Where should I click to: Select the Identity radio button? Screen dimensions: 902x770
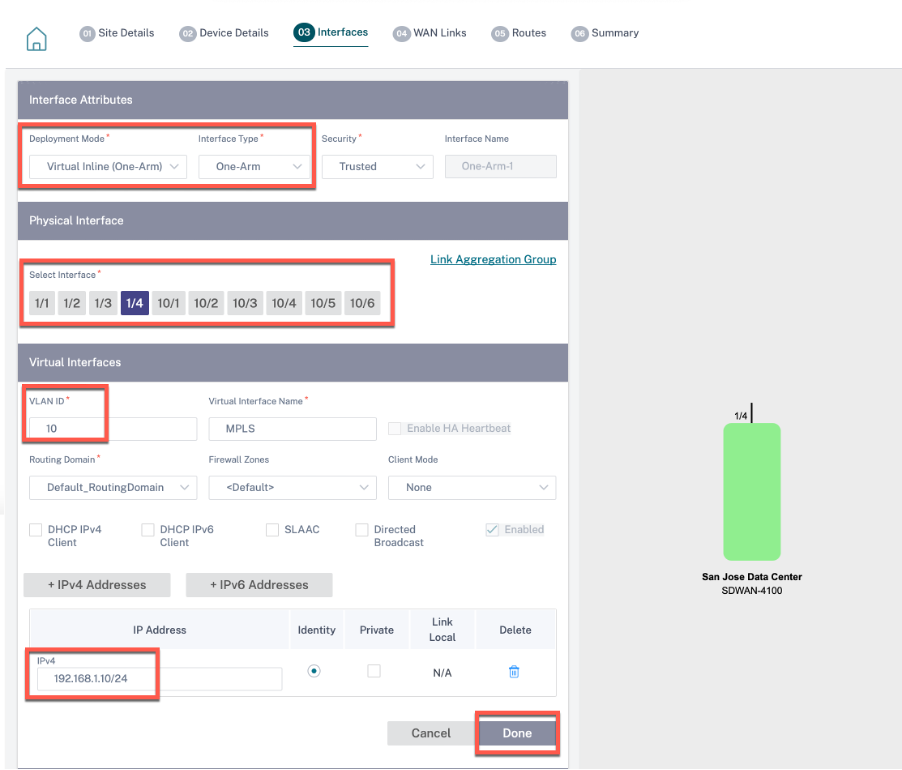314,671
